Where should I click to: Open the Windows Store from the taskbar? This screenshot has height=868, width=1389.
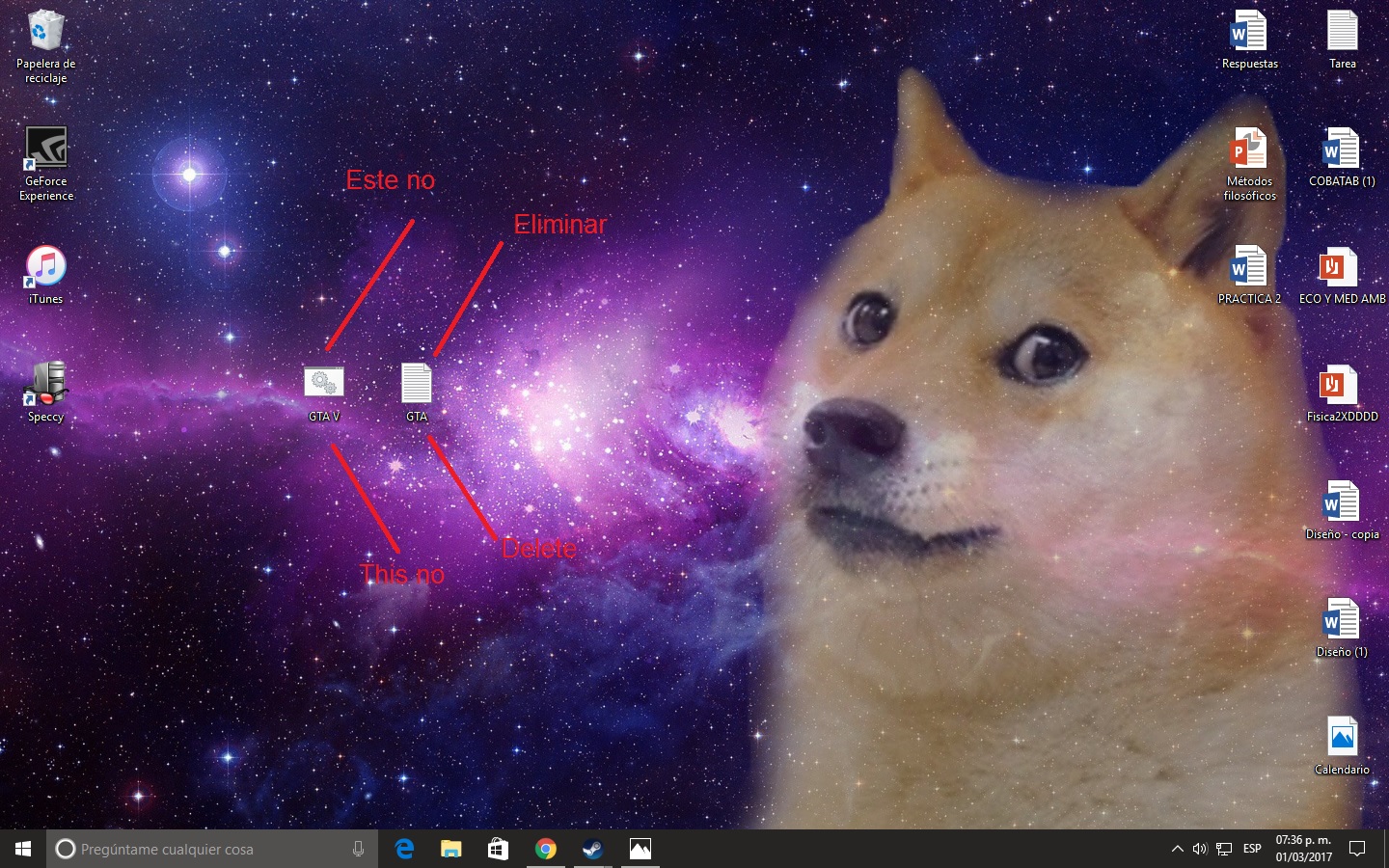point(498,849)
